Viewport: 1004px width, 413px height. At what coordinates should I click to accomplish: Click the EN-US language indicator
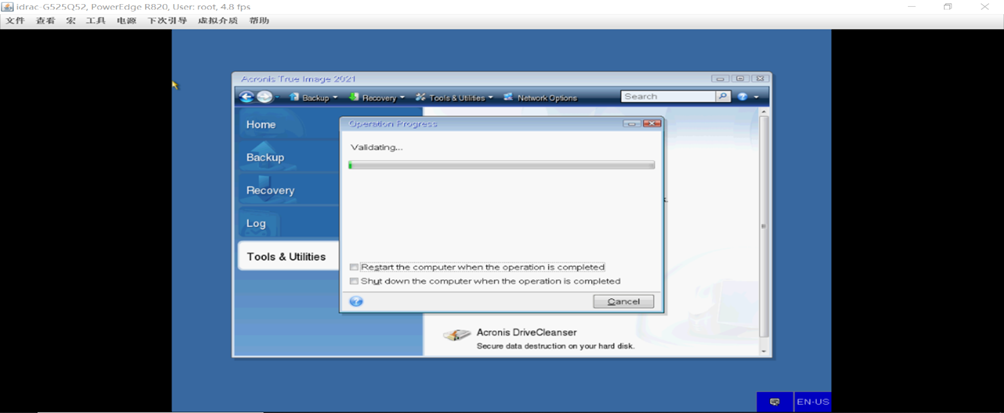click(x=812, y=402)
